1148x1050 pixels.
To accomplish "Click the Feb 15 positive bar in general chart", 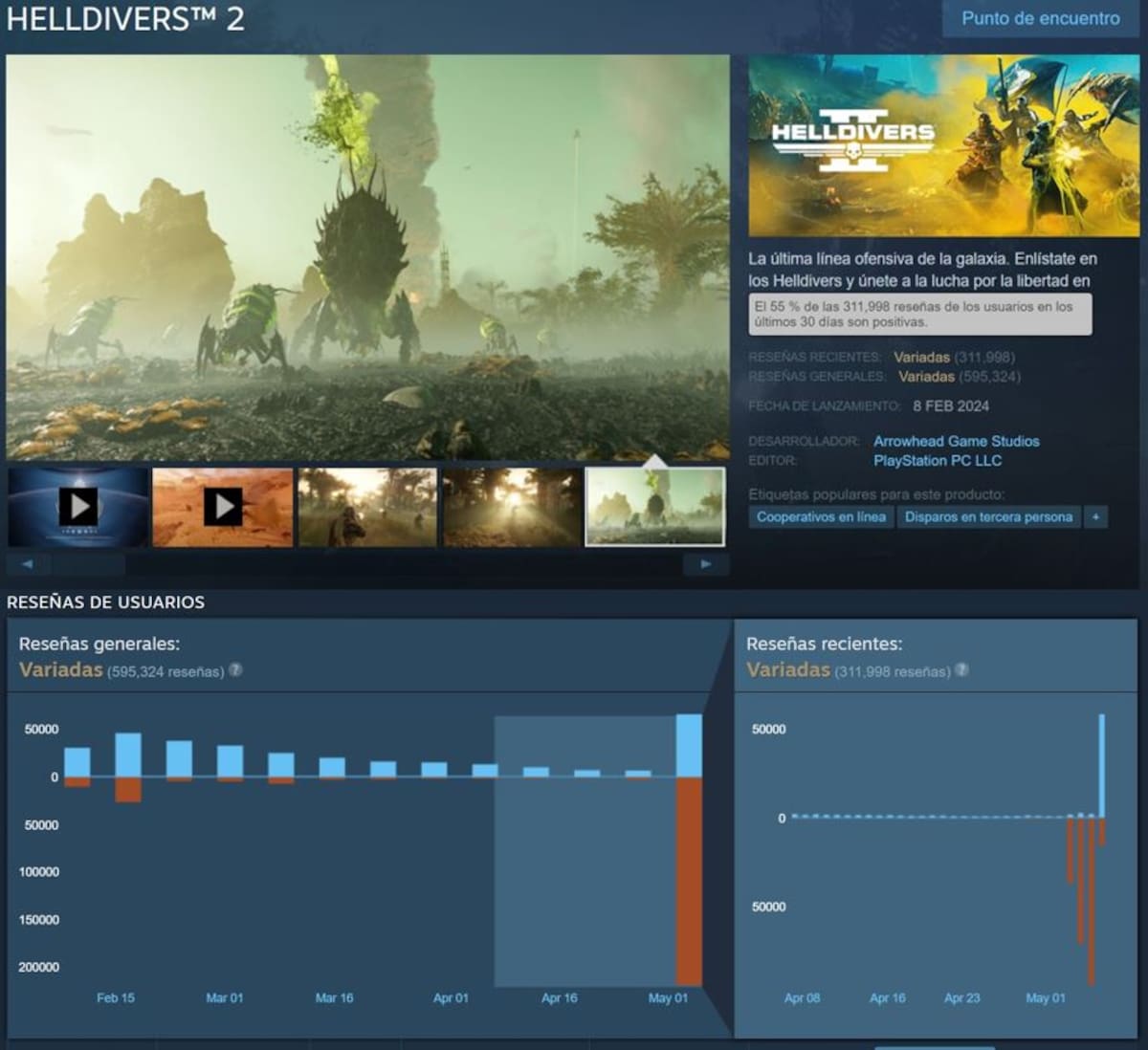I will 128,755.
